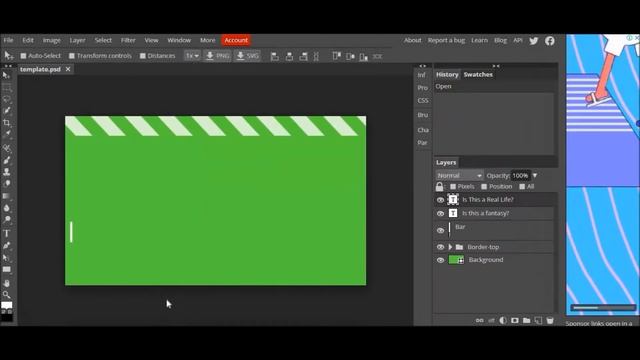Click the trash icon to delete layer
The height and width of the screenshot is (360, 640).
(550, 320)
